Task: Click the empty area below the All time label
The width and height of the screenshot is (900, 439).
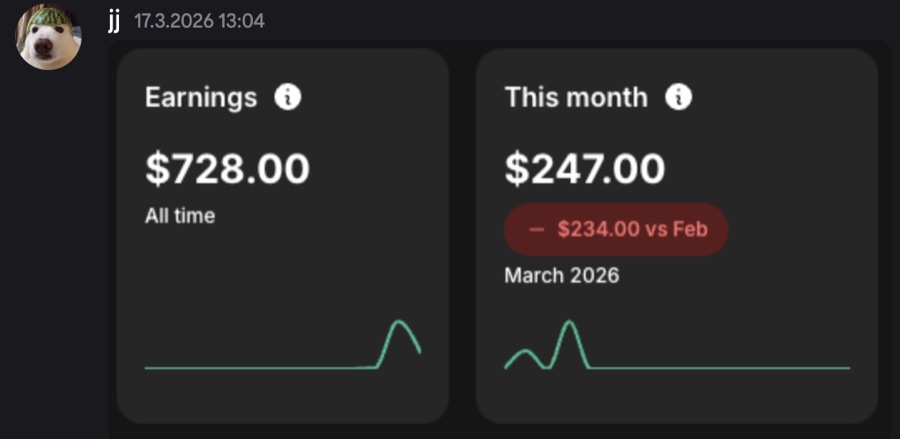Action: click(x=258, y=270)
